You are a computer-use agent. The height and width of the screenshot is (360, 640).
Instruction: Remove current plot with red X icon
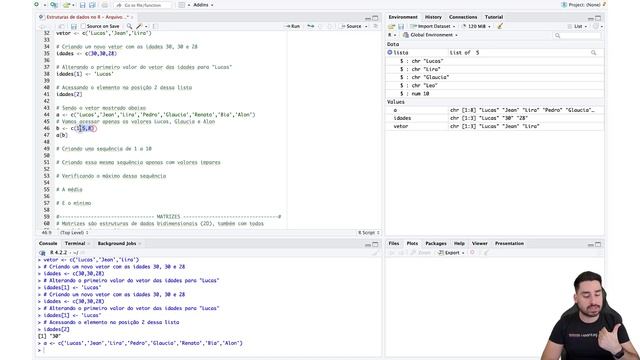(472, 253)
